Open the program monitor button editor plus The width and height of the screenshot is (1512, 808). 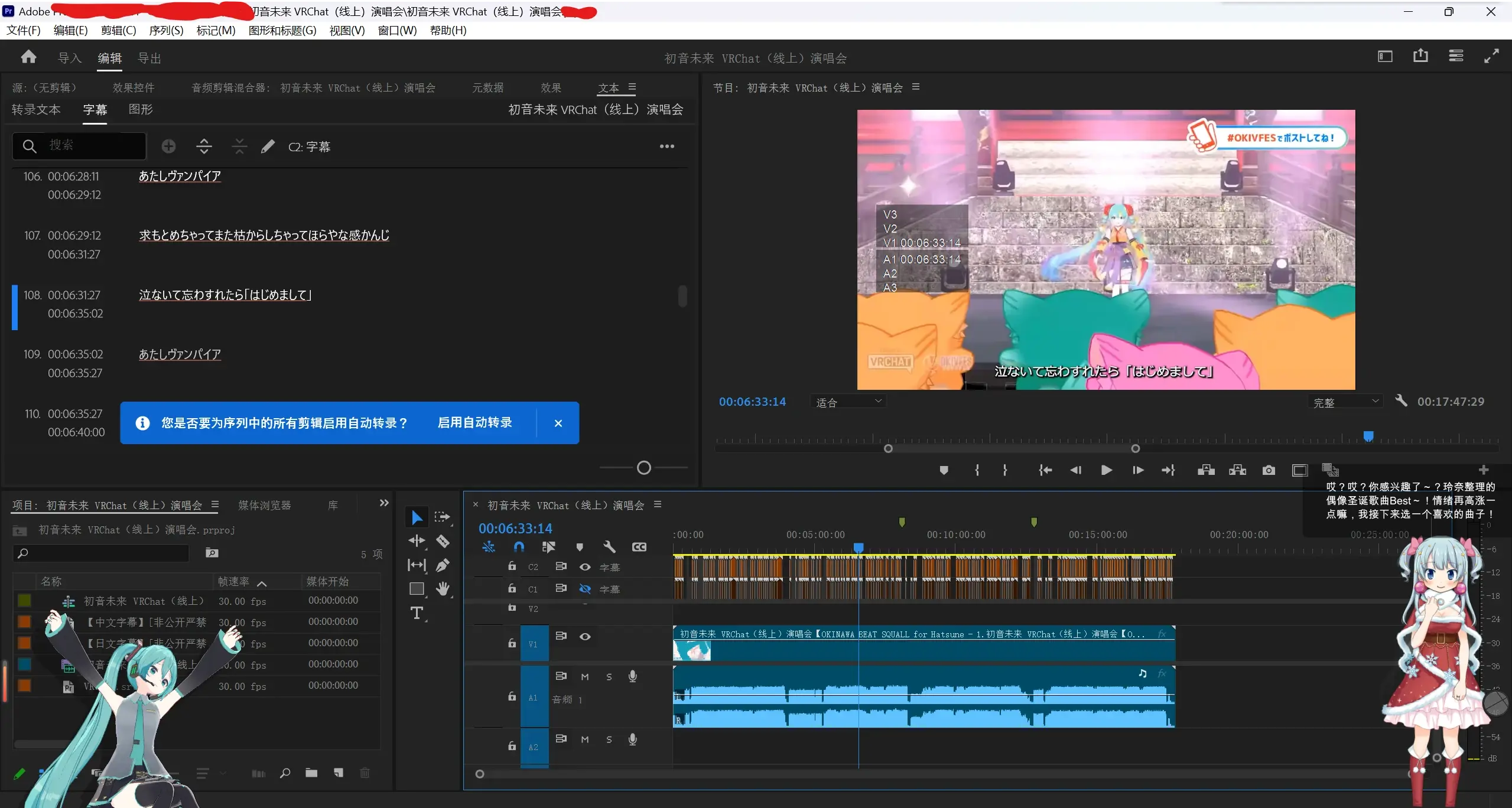tap(1483, 470)
